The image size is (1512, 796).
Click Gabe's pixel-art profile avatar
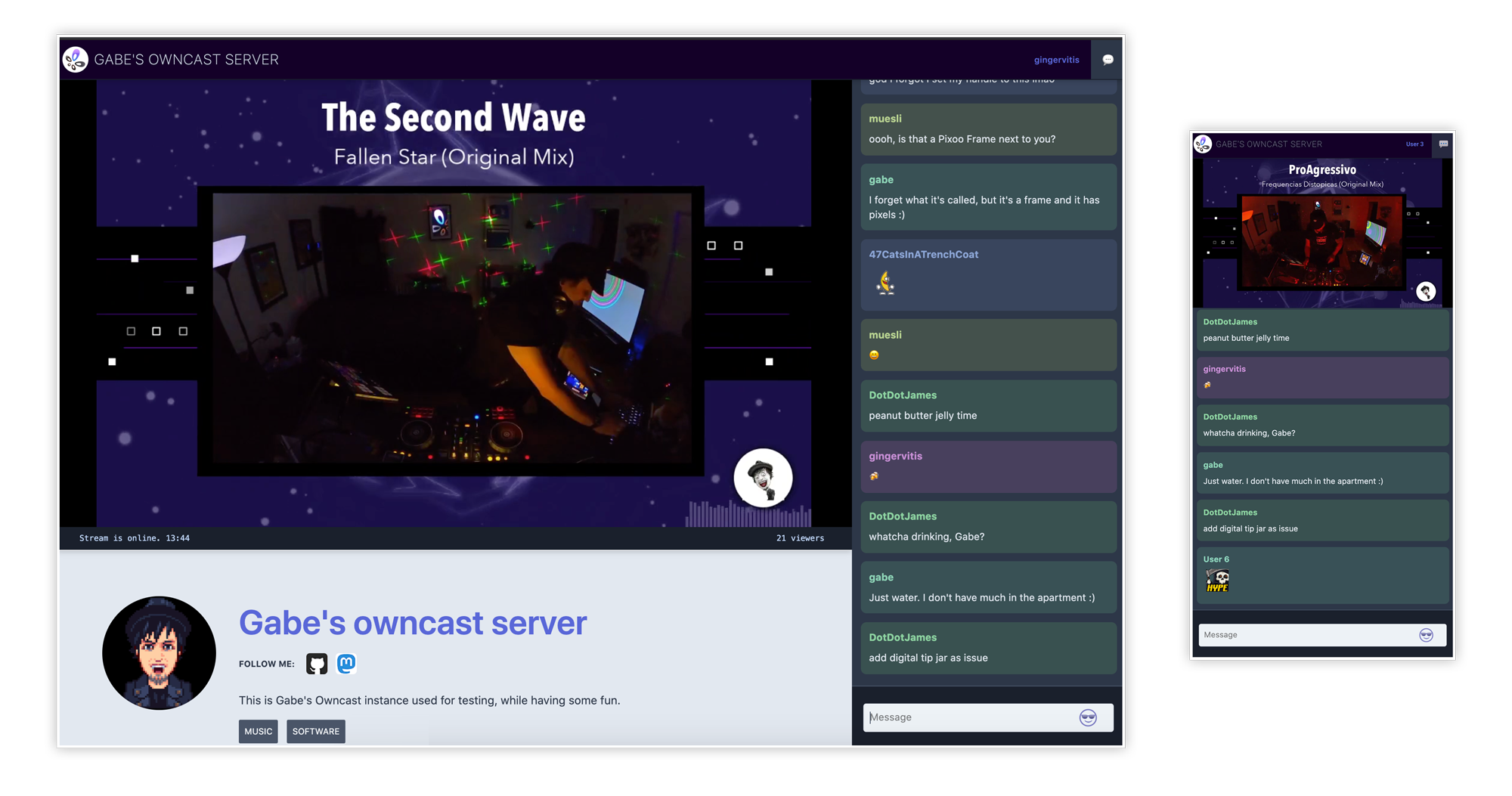[x=158, y=652]
